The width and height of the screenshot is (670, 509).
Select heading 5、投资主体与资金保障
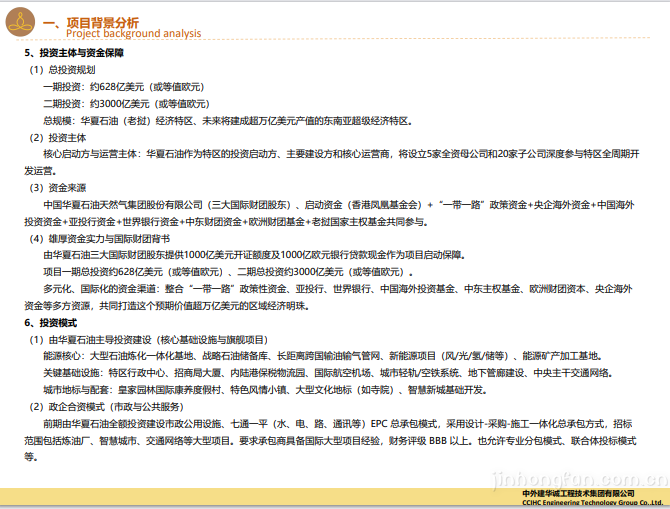point(80,52)
